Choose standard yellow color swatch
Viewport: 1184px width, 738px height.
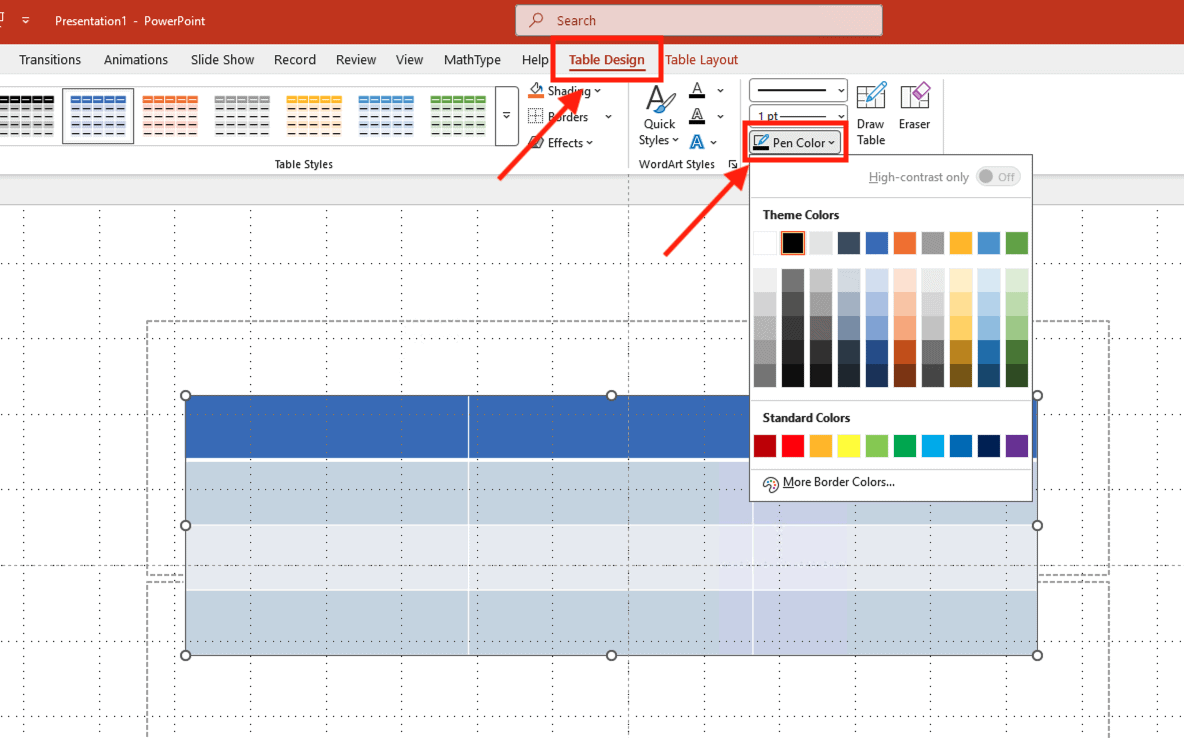[x=849, y=446]
